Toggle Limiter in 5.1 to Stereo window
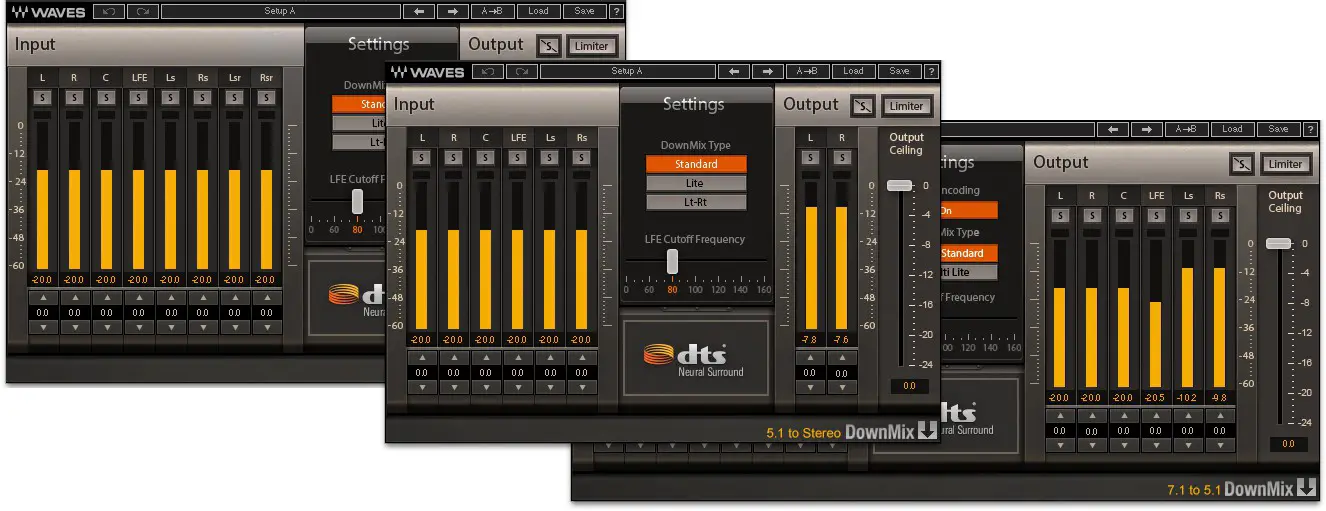 tap(906, 106)
